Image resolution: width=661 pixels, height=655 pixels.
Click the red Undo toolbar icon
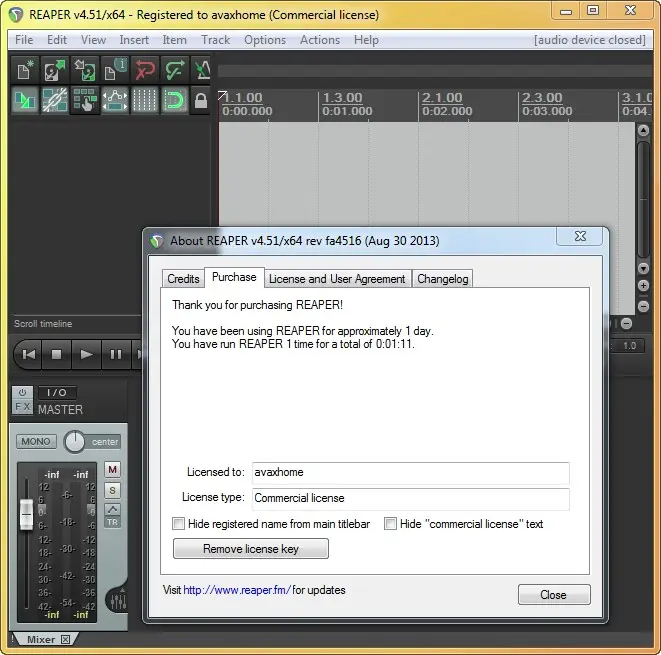pos(145,70)
